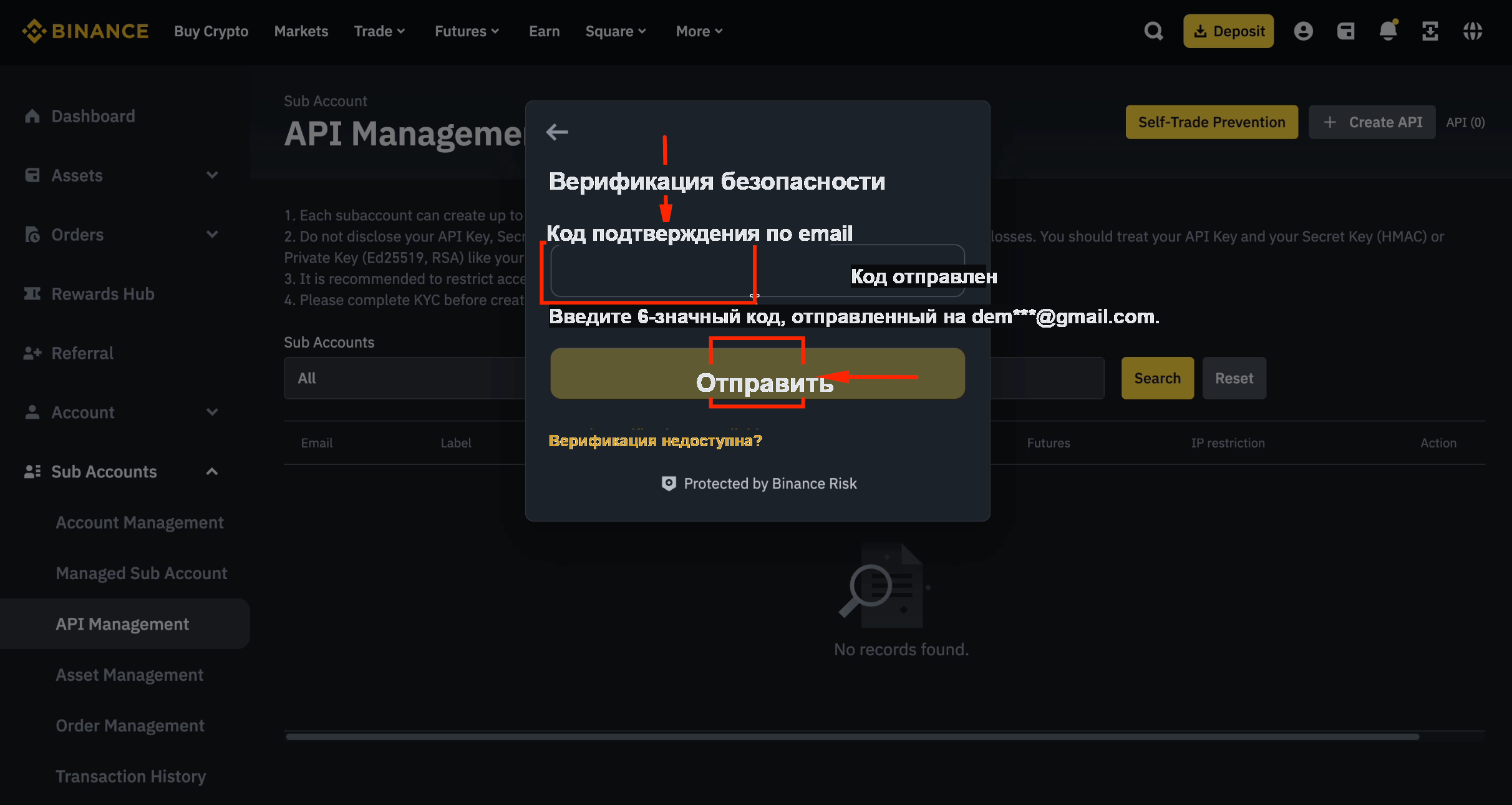Click the Код отправлен label in input

click(x=924, y=276)
